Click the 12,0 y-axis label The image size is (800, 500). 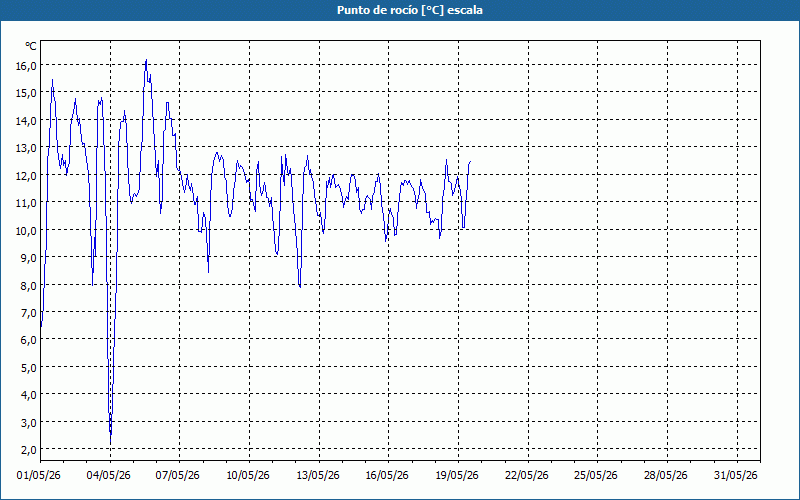pyautogui.click(x=26, y=176)
